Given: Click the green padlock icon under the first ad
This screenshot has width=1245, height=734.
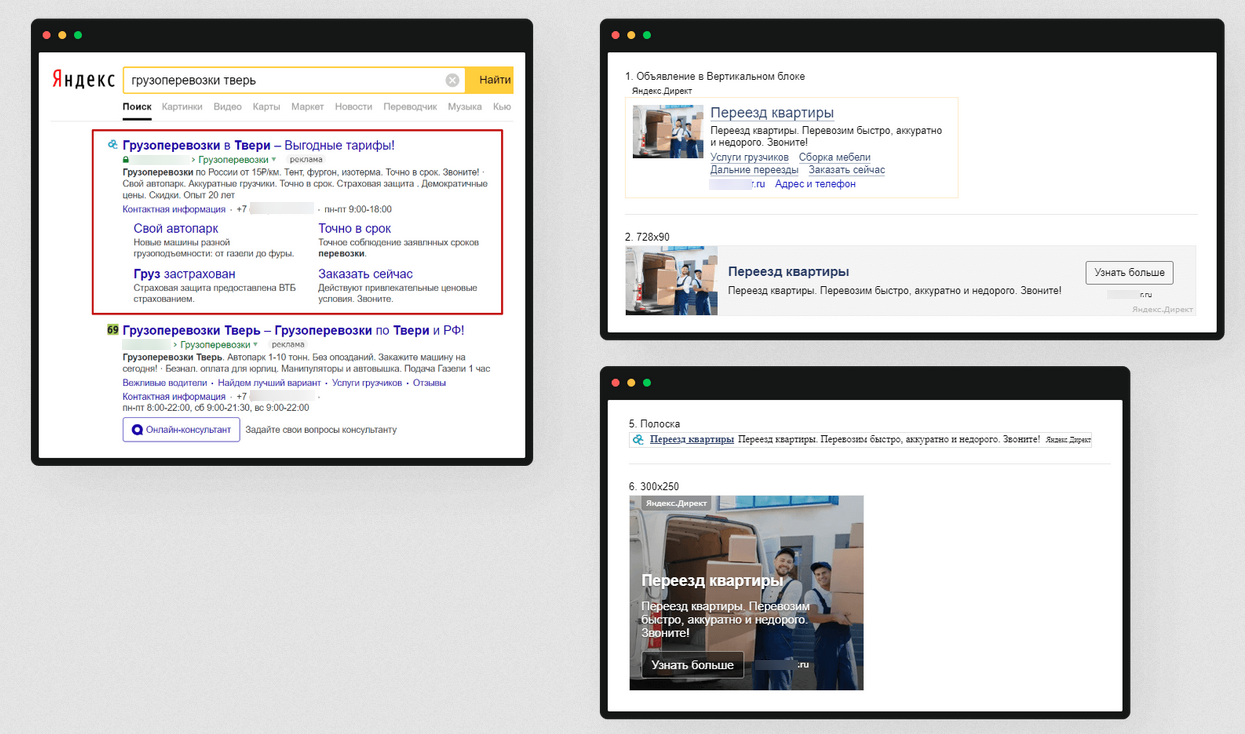Looking at the screenshot, I should [x=125, y=160].
